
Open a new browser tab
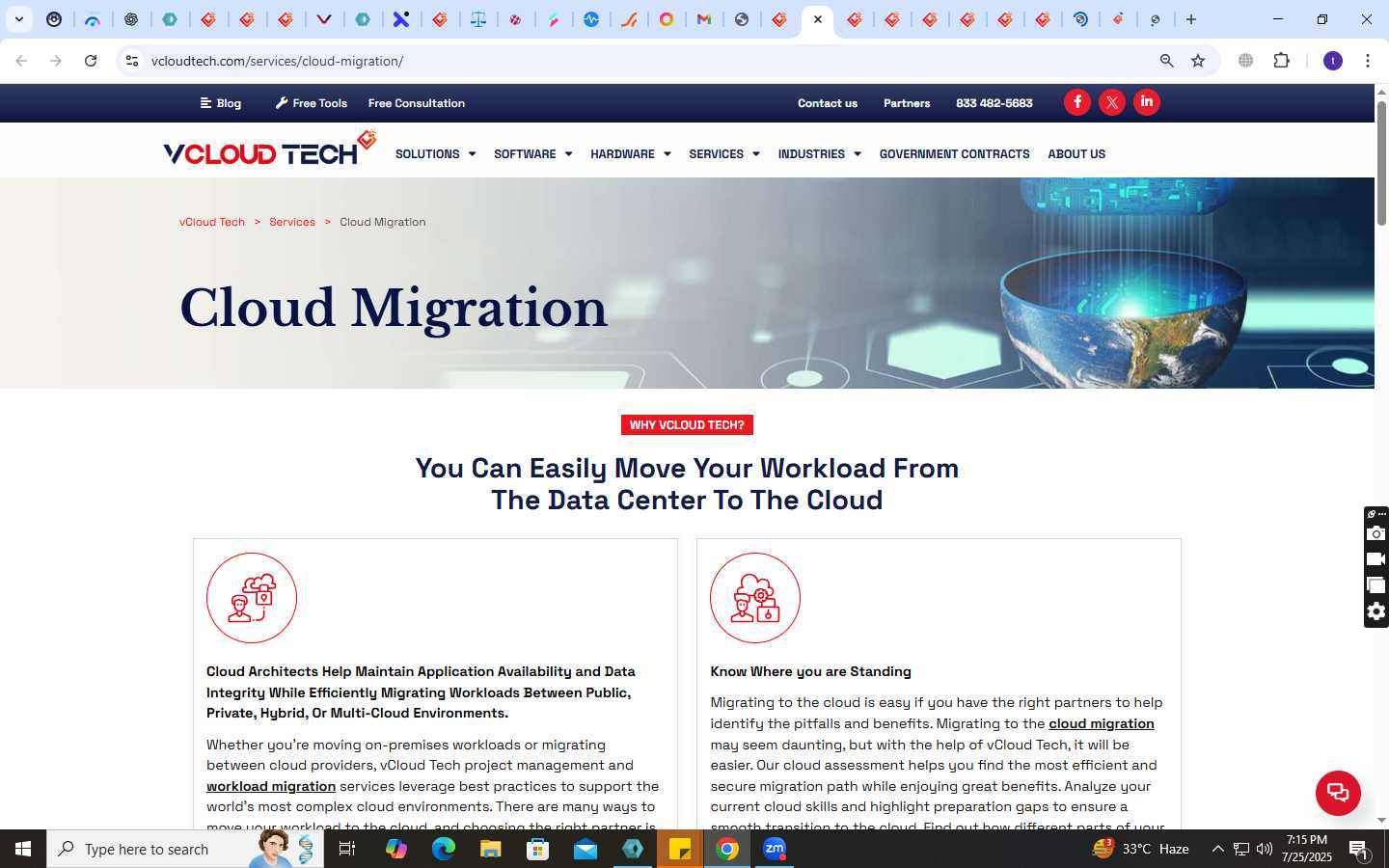[x=1191, y=19]
